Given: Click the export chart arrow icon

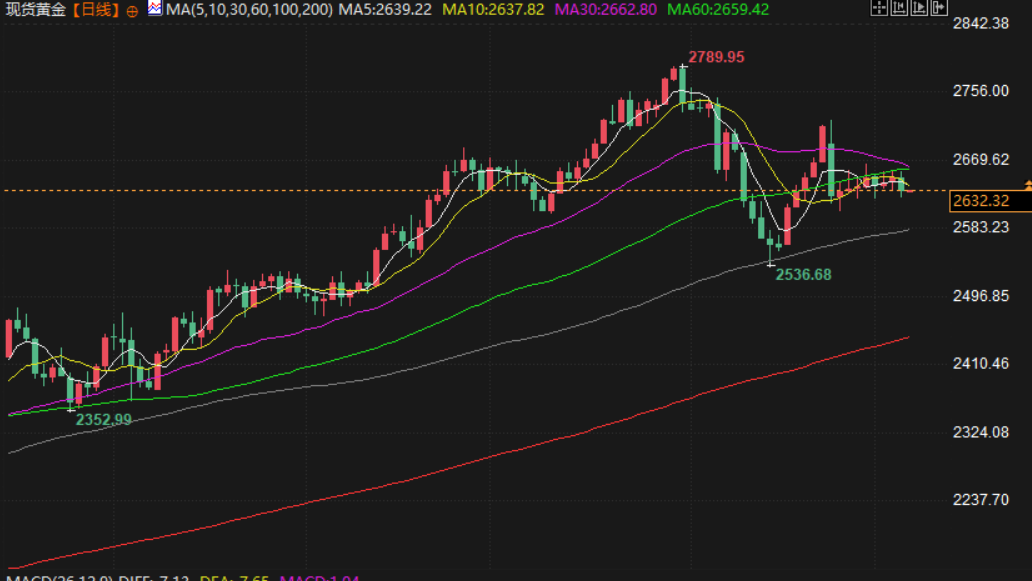Looking at the screenshot, I should pyautogui.click(x=939, y=8).
